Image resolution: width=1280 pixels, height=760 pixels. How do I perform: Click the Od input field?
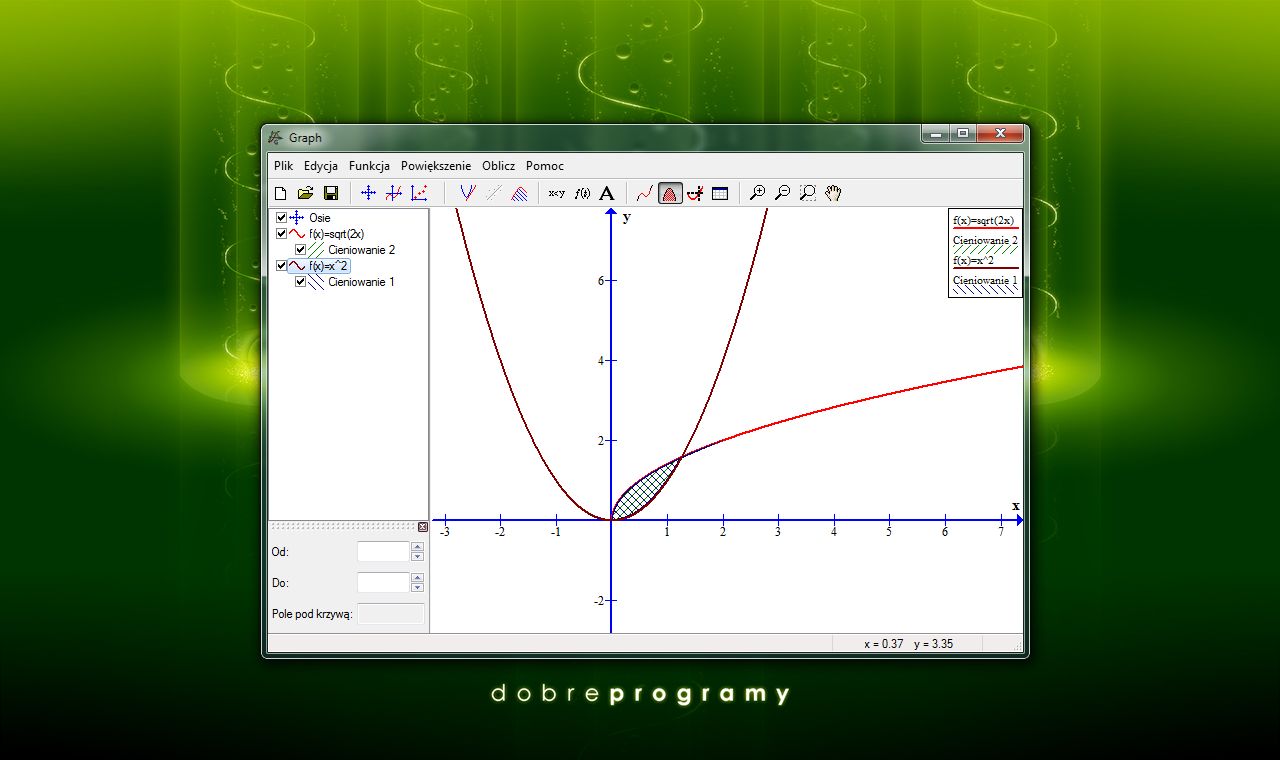click(x=384, y=552)
